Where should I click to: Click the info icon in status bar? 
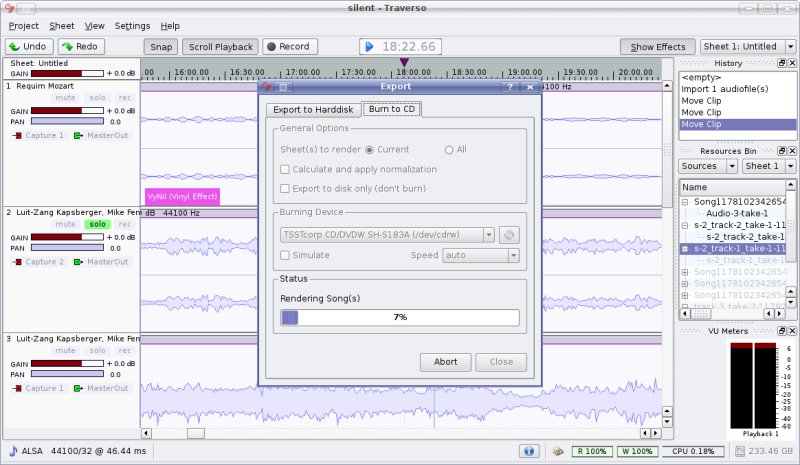tap(529, 451)
